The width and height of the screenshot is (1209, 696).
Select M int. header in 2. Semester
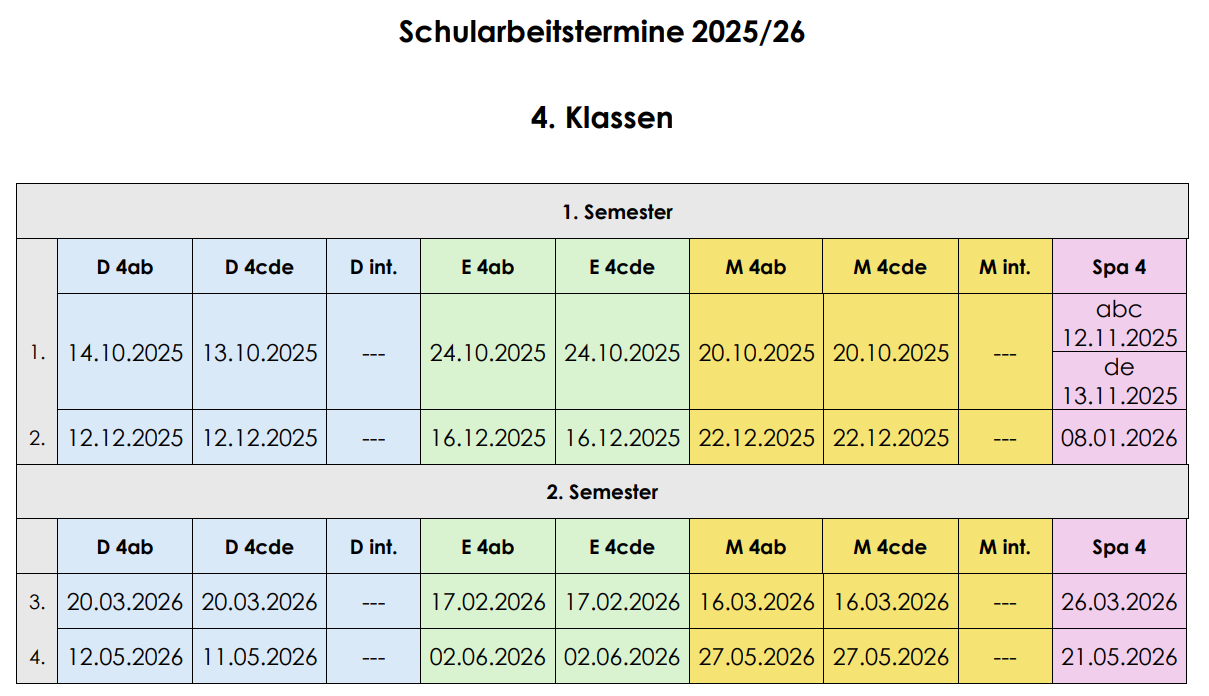click(x=1004, y=547)
